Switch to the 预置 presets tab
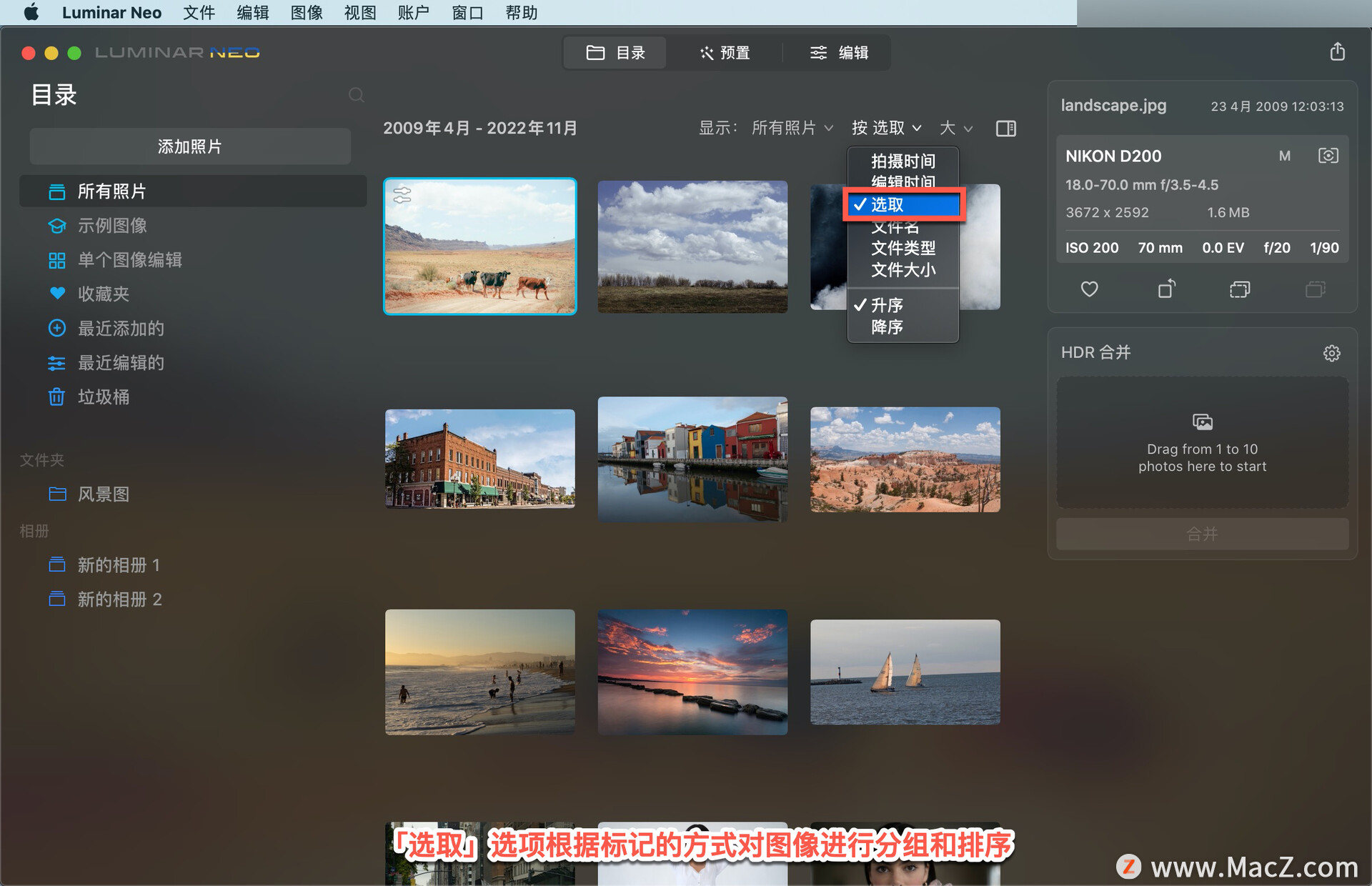 (725, 53)
